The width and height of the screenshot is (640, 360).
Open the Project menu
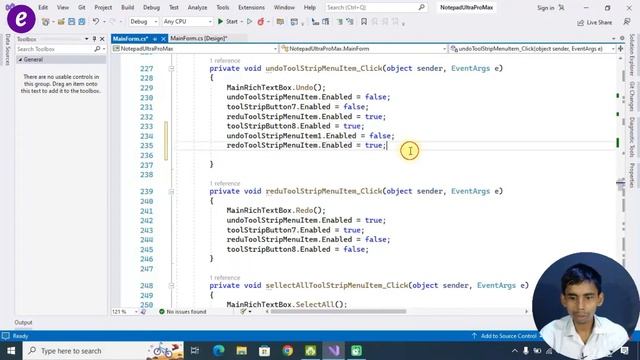[x=103, y=7]
